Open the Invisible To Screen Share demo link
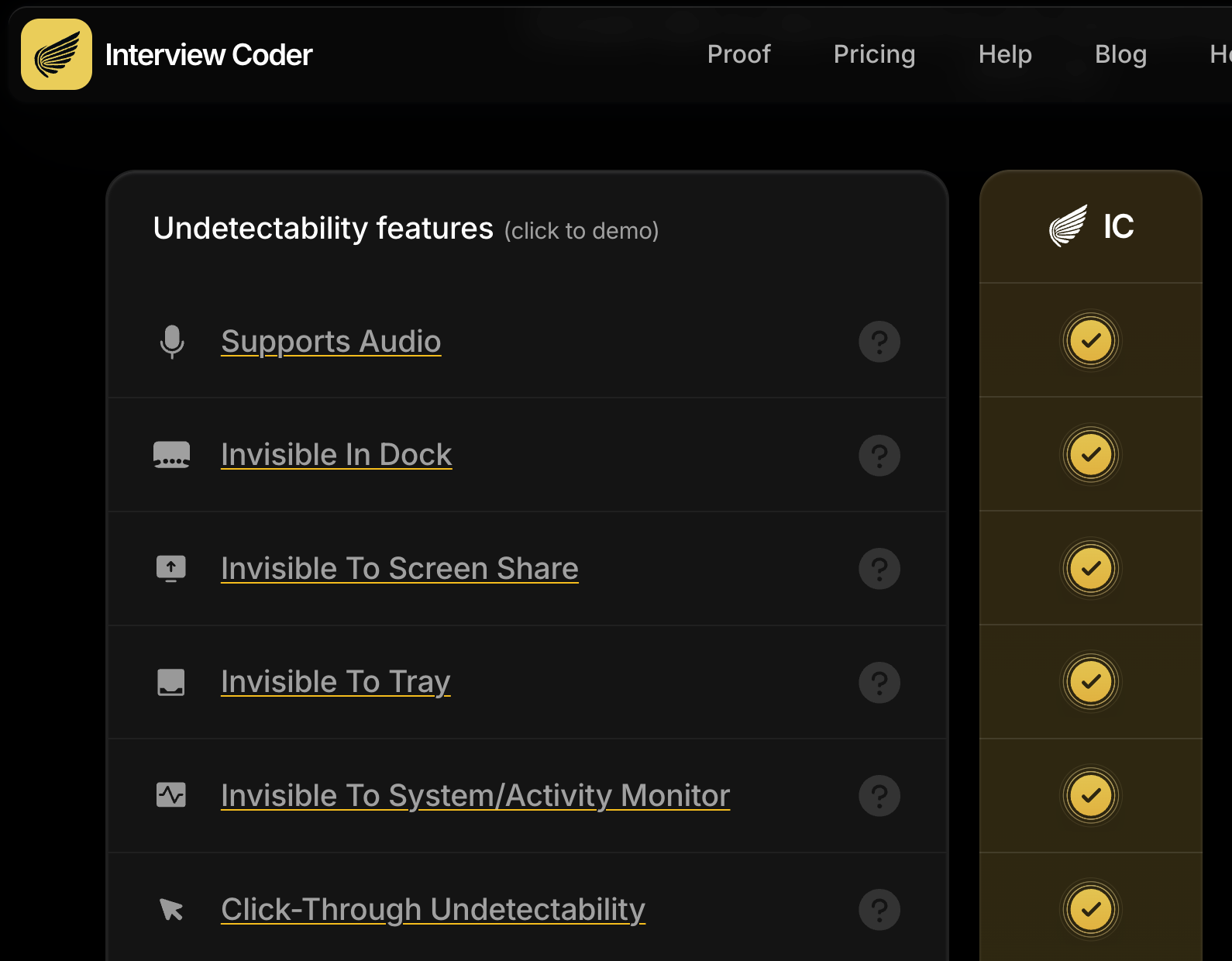1232x961 pixels. [x=399, y=569]
